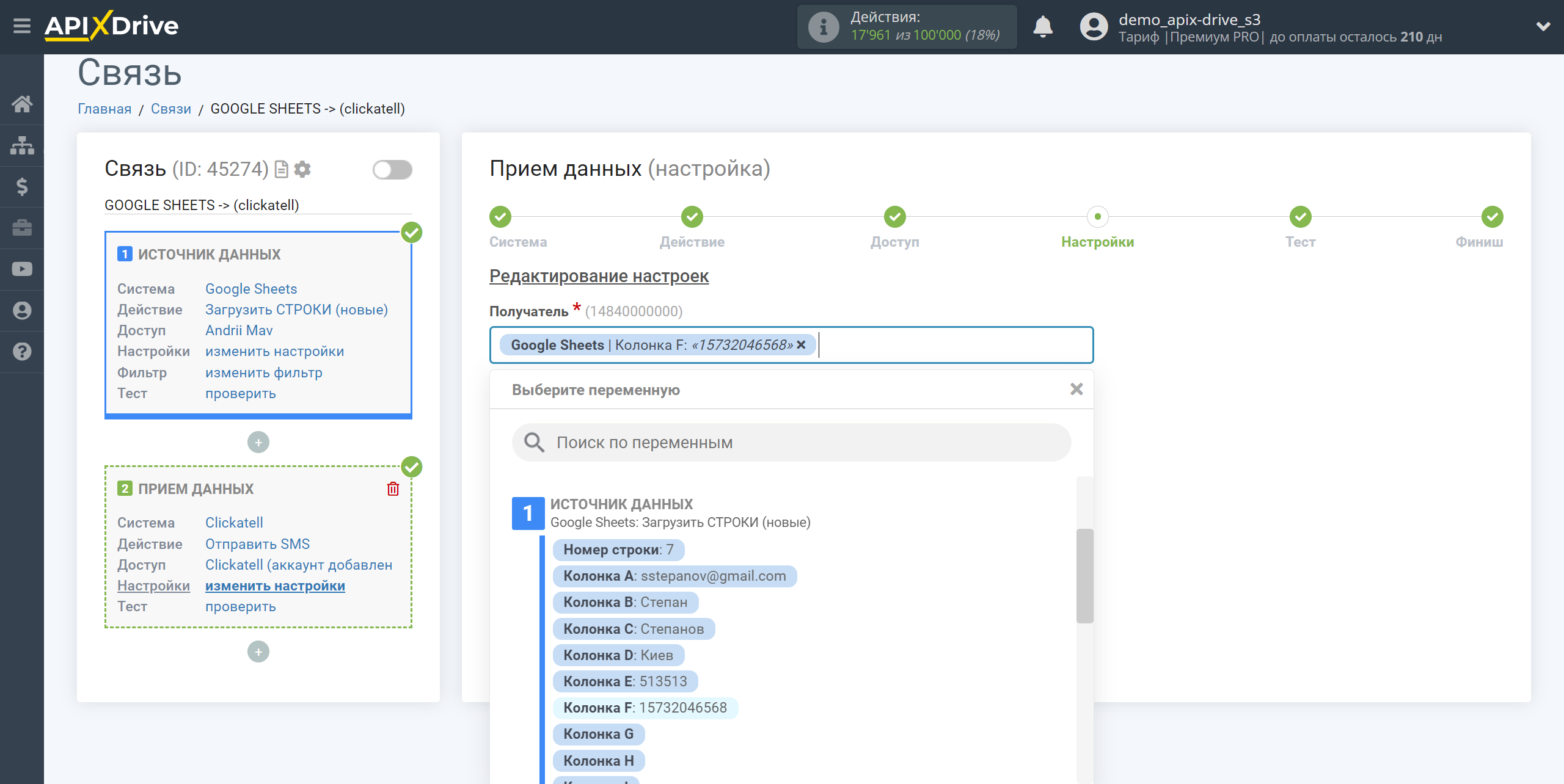Image resolution: width=1564 pixels, height=784 pixels.
Task: Click the ИСТОЧНИК ДАННЫХ header in variable list
Action: click(x=621, y=504)
